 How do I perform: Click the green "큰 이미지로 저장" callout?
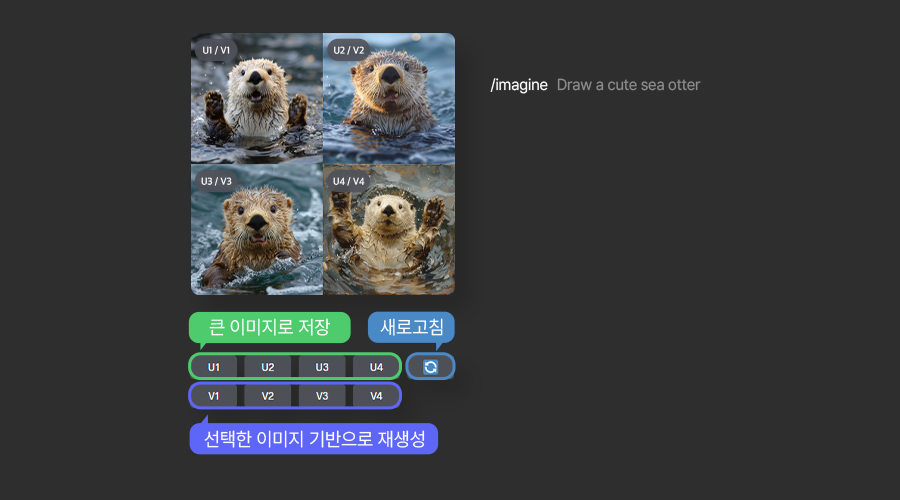269,327
